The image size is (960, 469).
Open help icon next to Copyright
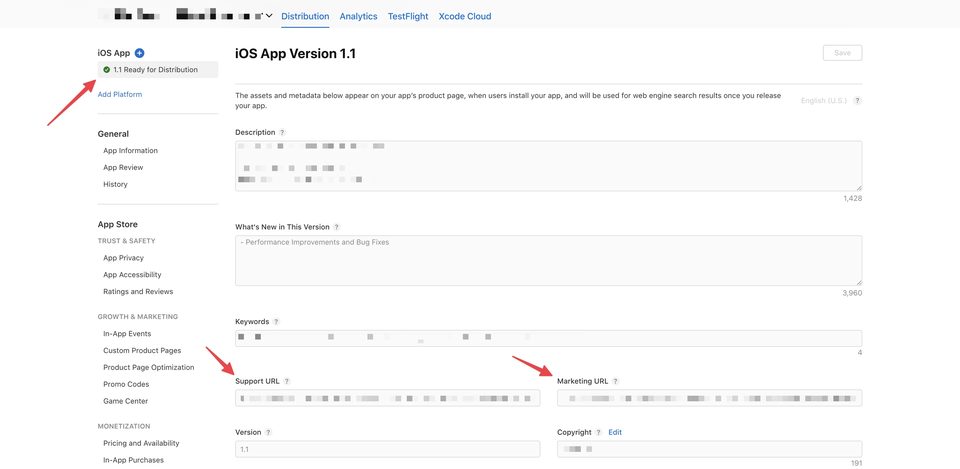tap(598, 432)
